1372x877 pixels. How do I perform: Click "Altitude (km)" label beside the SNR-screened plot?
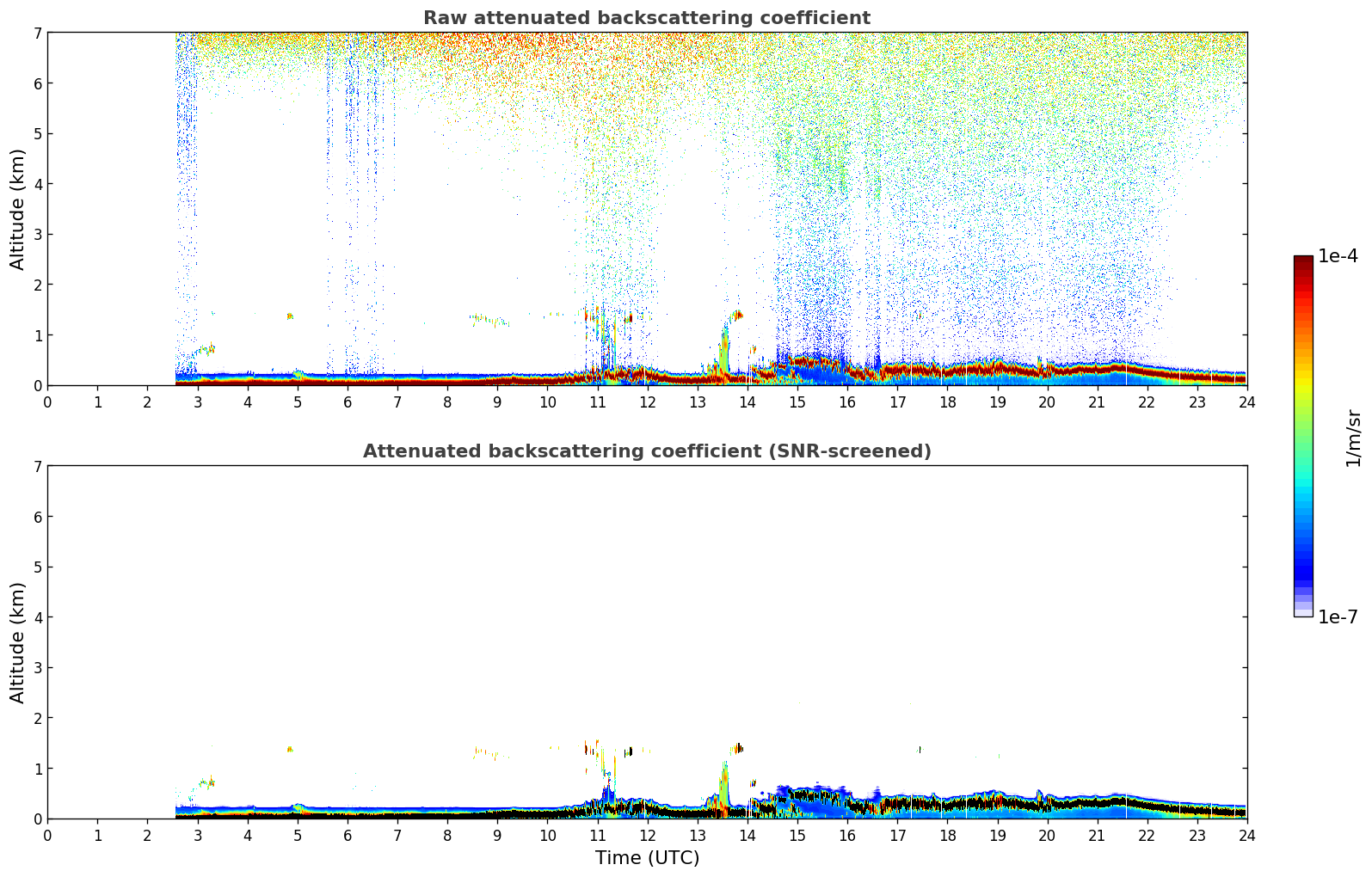pos(18,642)
